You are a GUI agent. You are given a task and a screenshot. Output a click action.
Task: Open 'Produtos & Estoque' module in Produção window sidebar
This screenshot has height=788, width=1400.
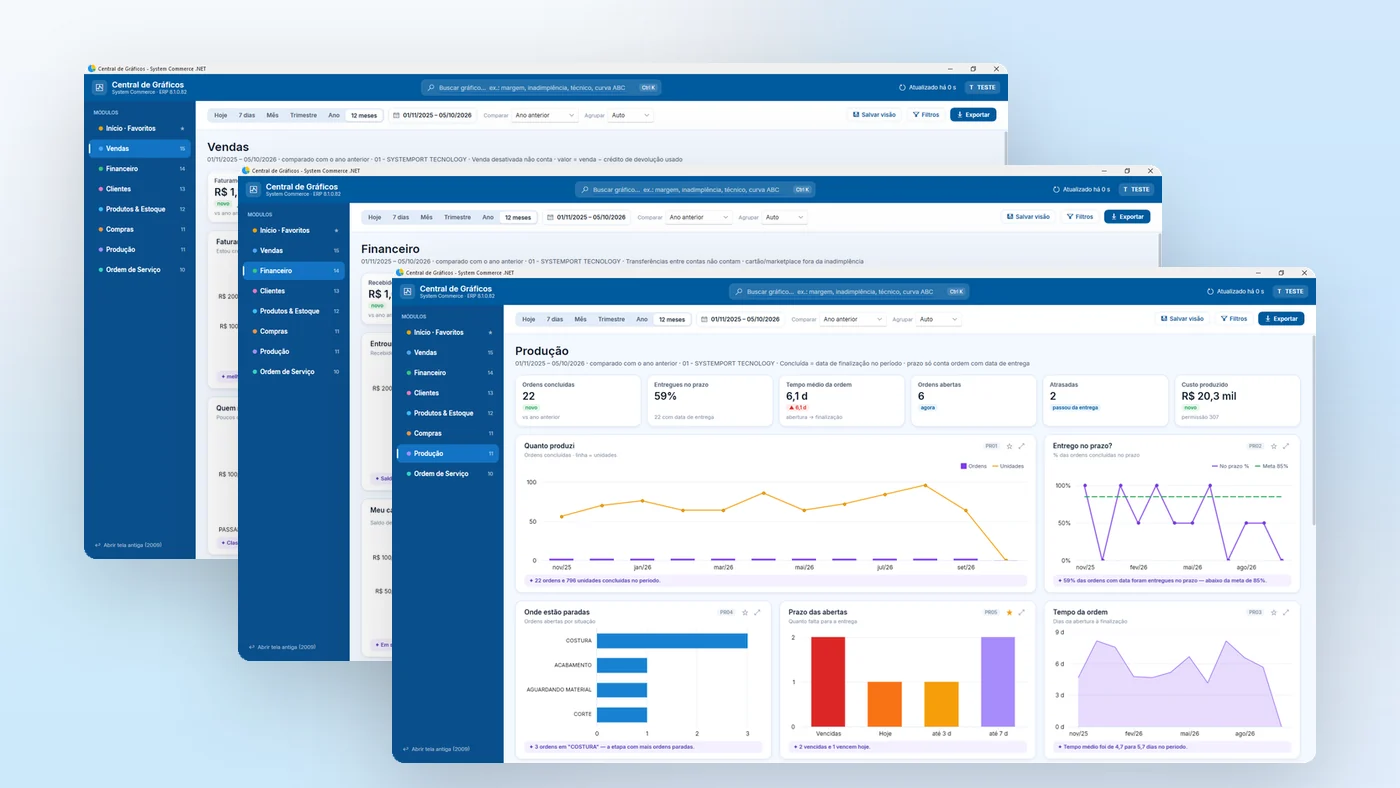(447, 413)
